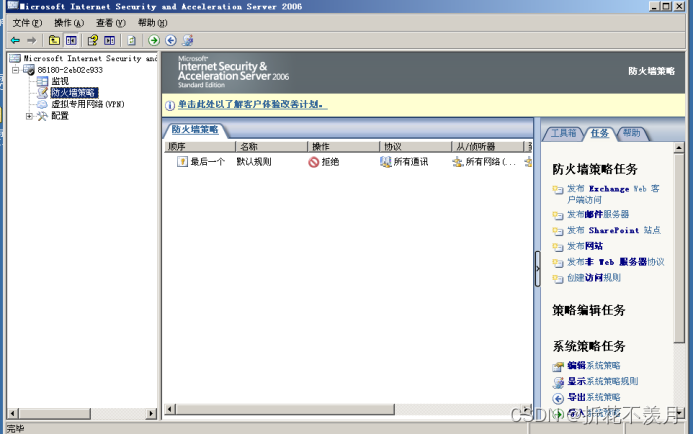The image size is (693, 435).
Task: Switch to the 任务 tab
Action: (x=599, y=133)
